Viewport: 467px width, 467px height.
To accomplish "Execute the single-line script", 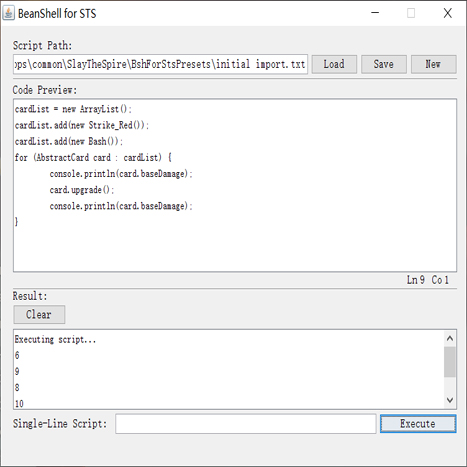I will tap(418, 424).
